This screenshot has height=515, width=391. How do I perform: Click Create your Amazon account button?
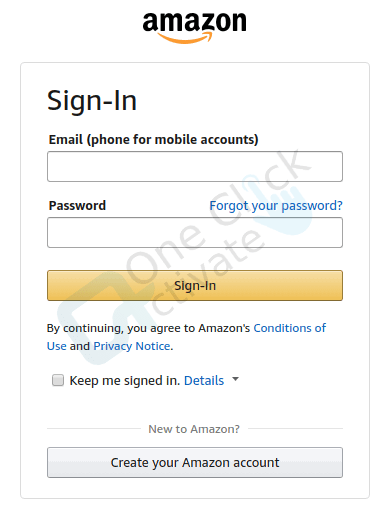195,462
